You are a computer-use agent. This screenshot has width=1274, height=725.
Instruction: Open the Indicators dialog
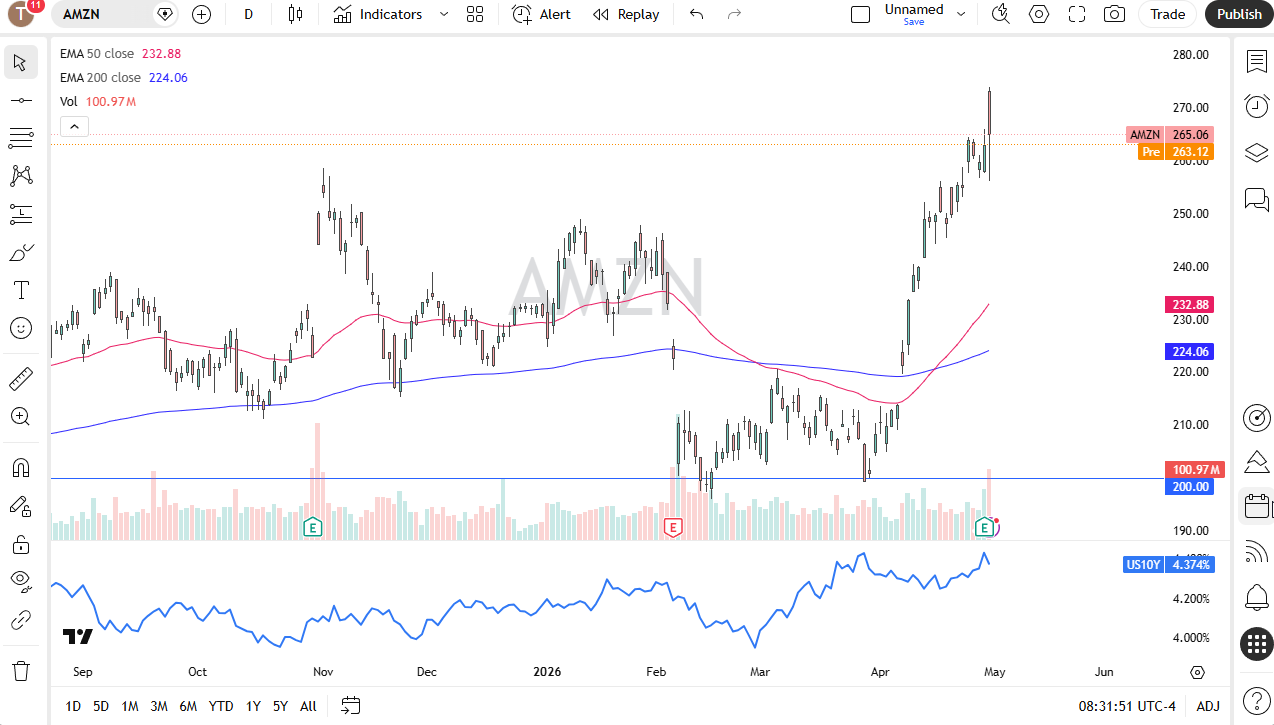(x=378, y=14)
